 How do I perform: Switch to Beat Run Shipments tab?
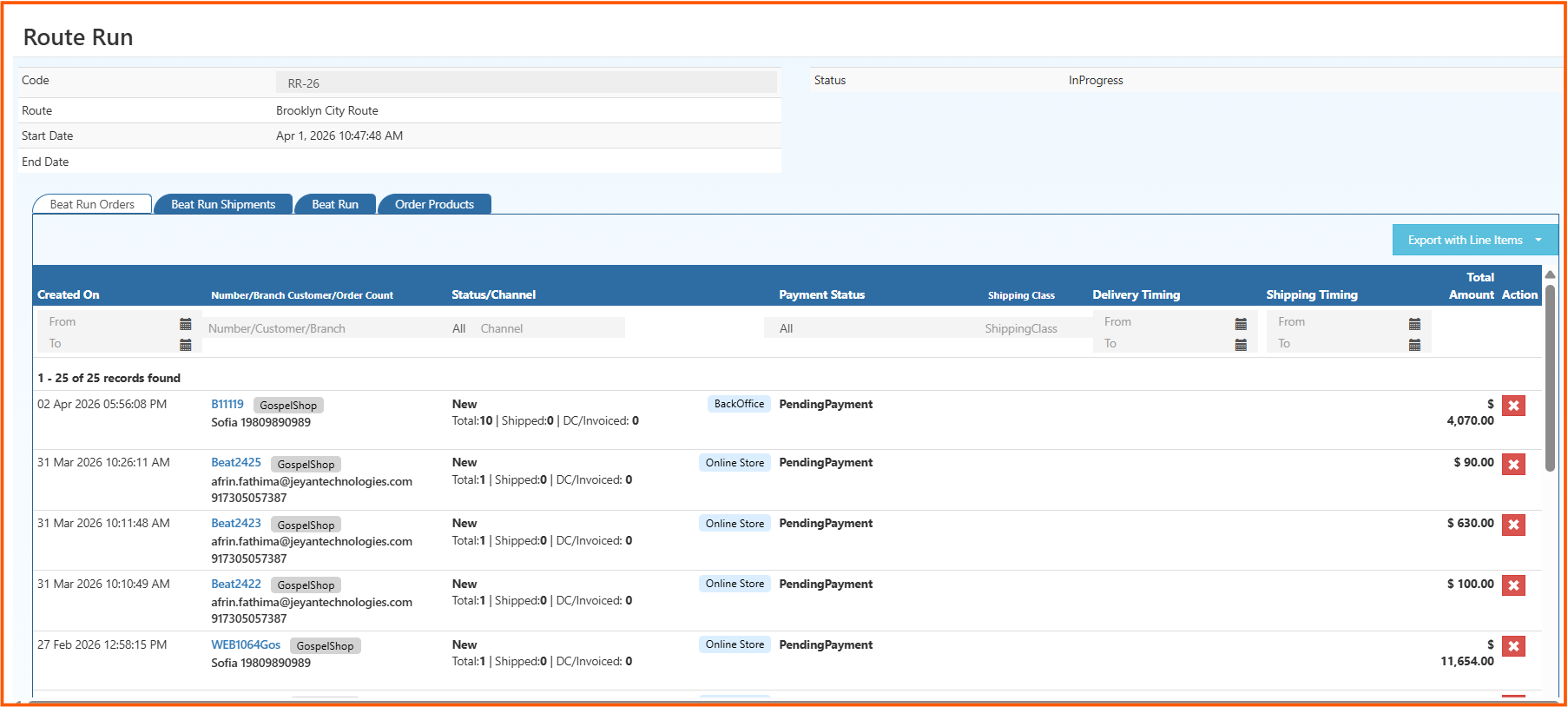click(x=223, y=204)
